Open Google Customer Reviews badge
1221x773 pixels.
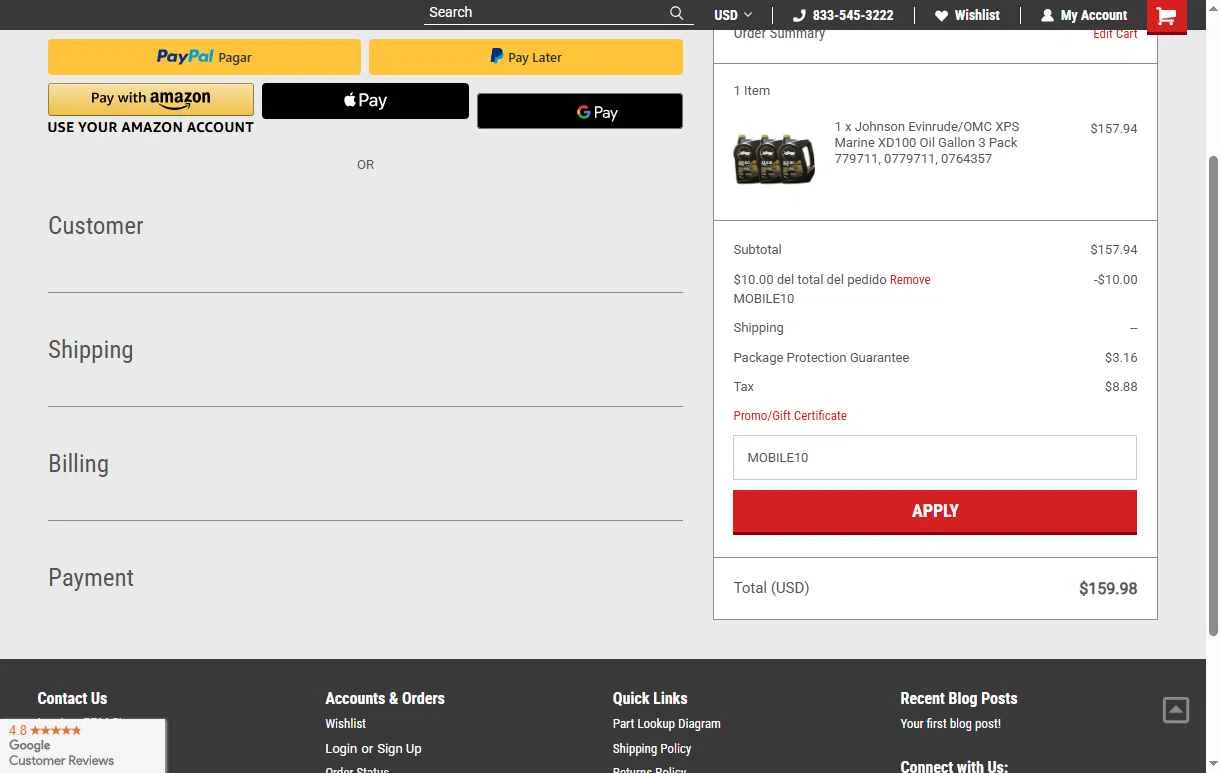pyautogui.click(x=83, y=745)
